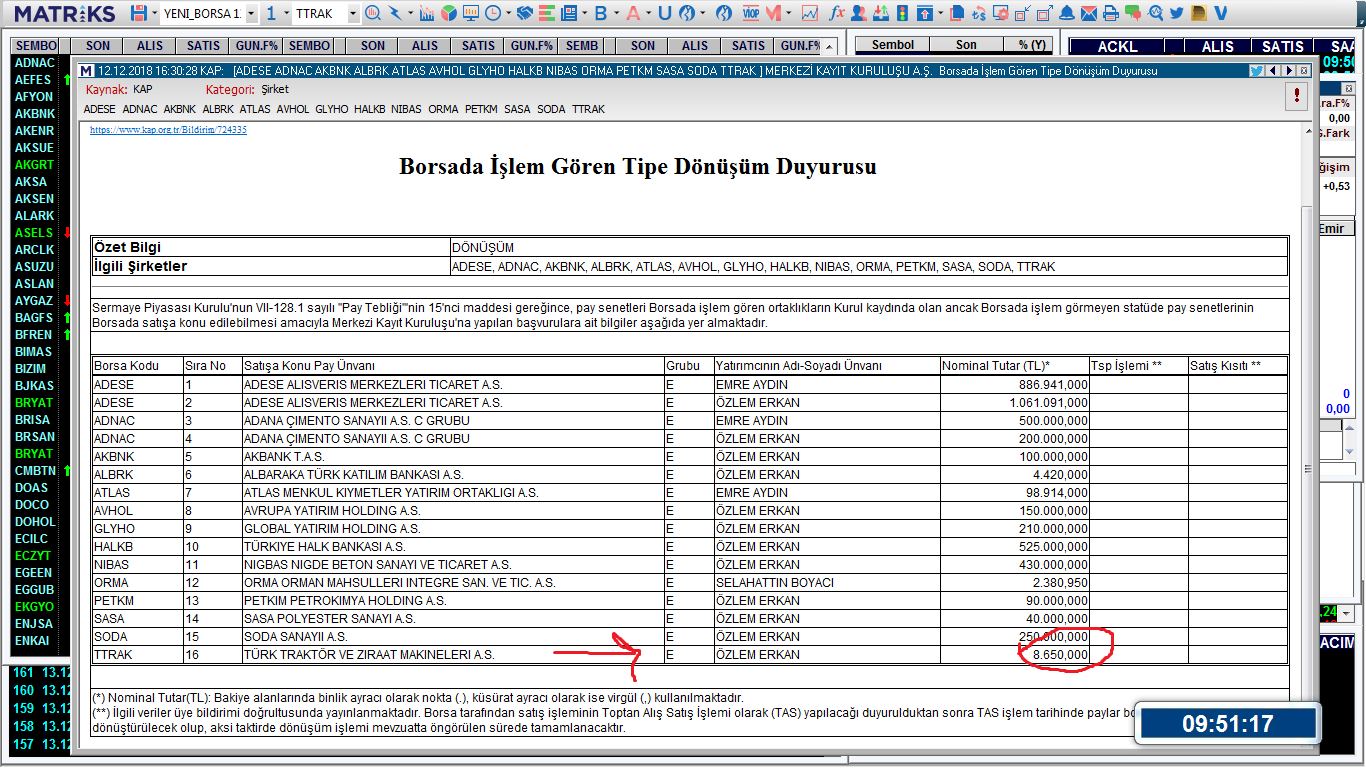Click the printer icon in toolbar
Image resolution: width=1366 pixels, height=768 pixels.
pyautogui.click(x=1110, y=13)
